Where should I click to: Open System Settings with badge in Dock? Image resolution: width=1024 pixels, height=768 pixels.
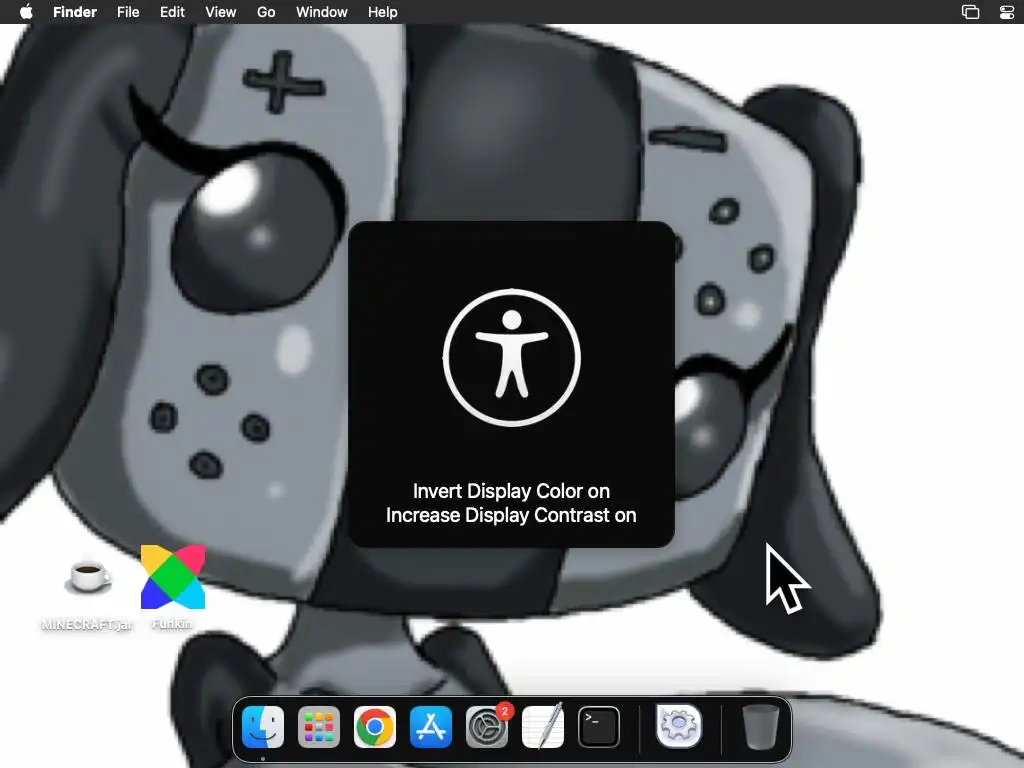tap(487, 727)
